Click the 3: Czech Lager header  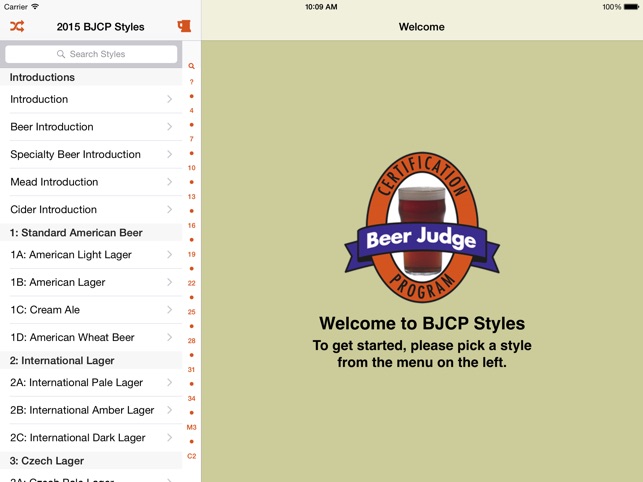tap(91, 461)
